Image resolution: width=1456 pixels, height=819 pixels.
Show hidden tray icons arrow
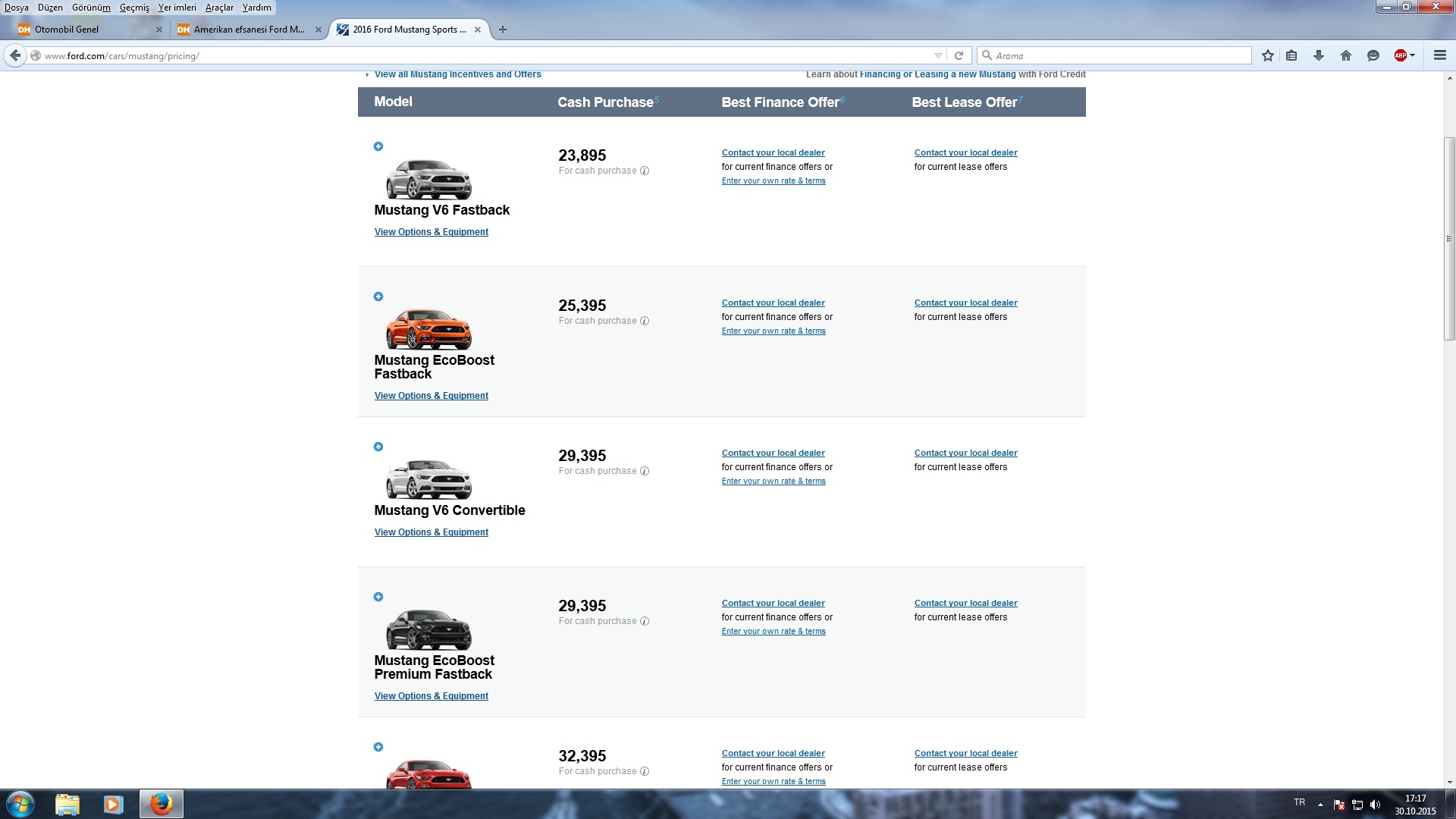1320,805
